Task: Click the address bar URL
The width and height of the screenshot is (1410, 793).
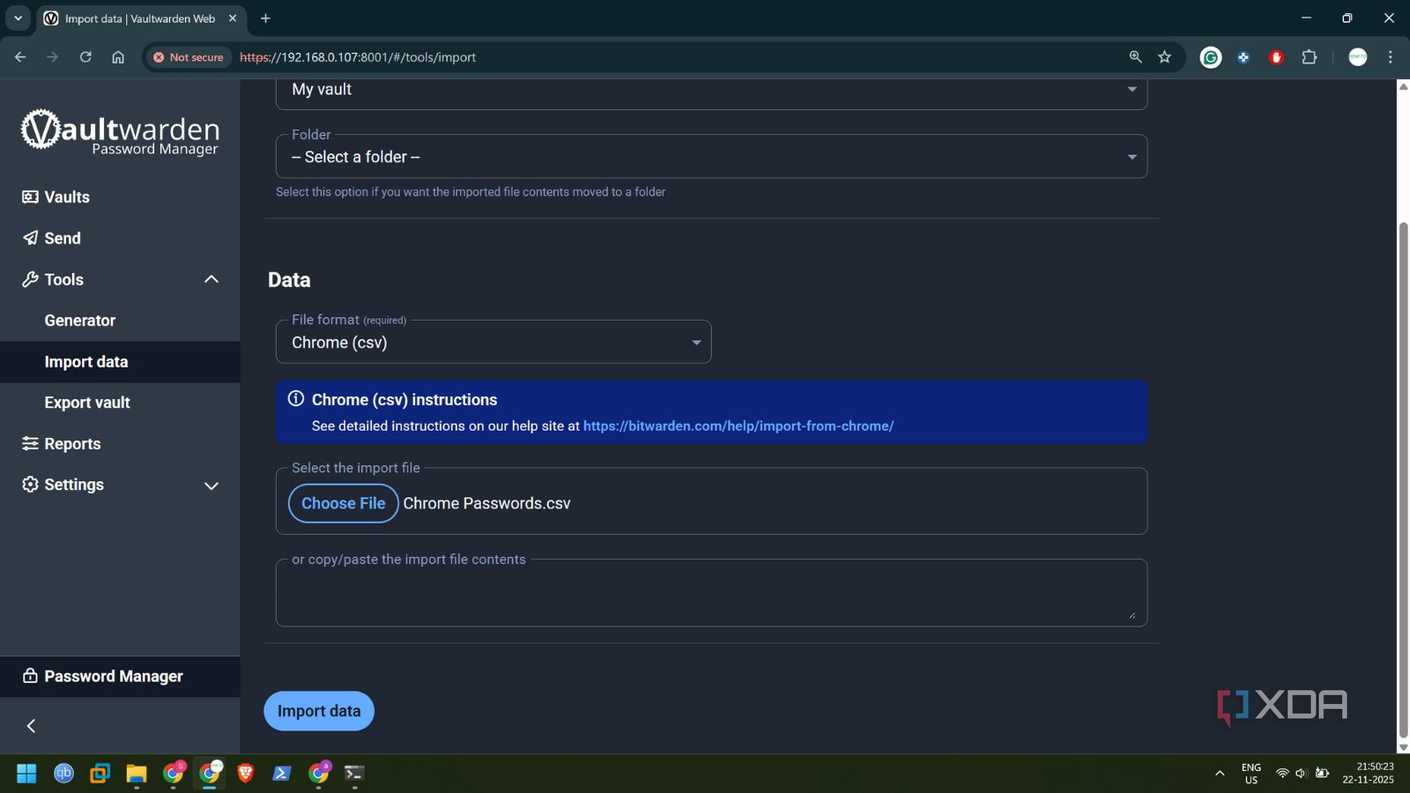Action: pyautogui.click(x=358, y=57)
